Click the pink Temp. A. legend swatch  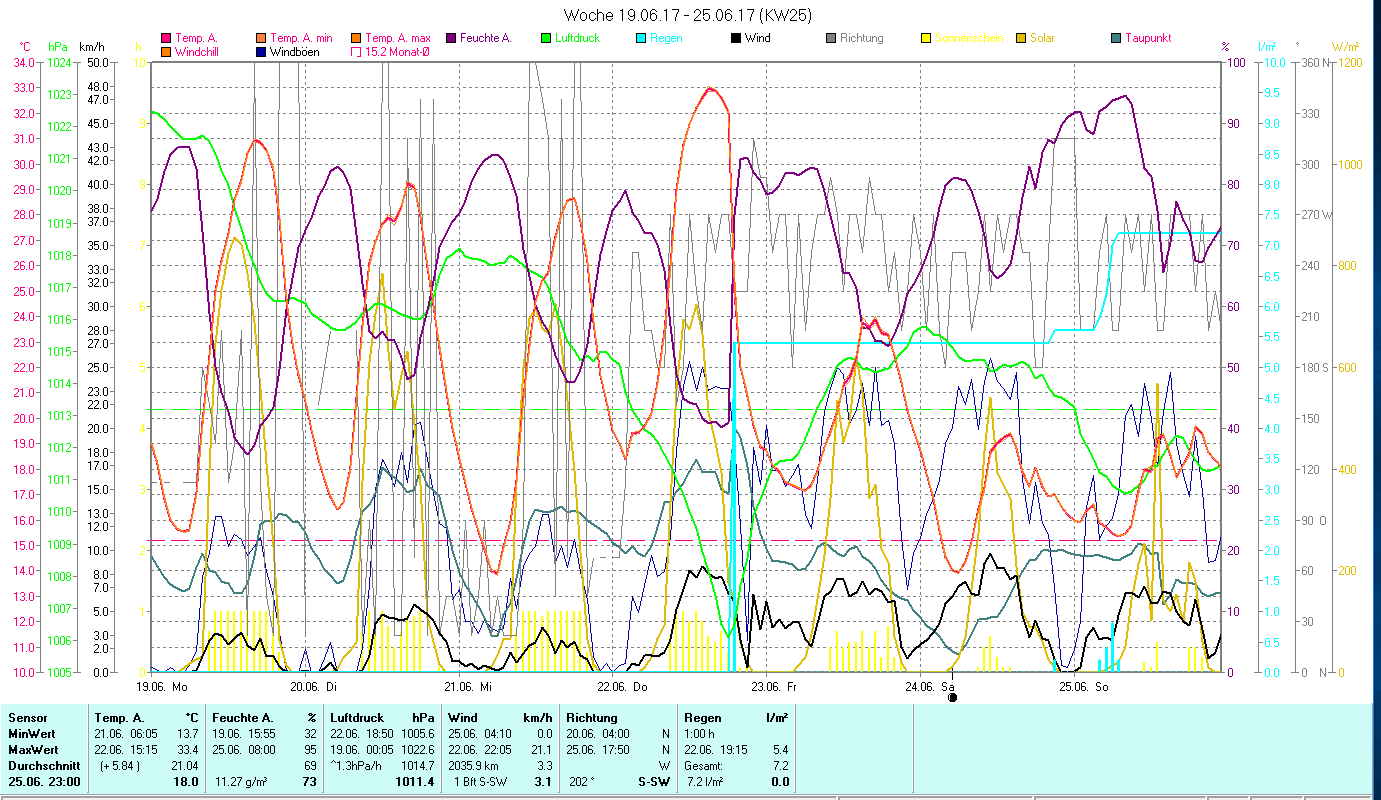tap(166, 39)
